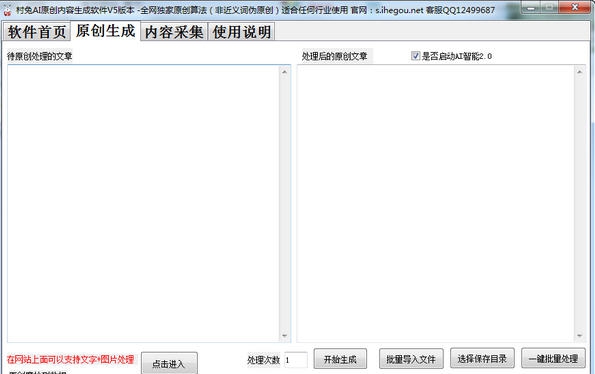The height and width of the screenshot is (374, 595).
Task: Maximize the window
Action: pyautogui.click(x=550, y=7)
